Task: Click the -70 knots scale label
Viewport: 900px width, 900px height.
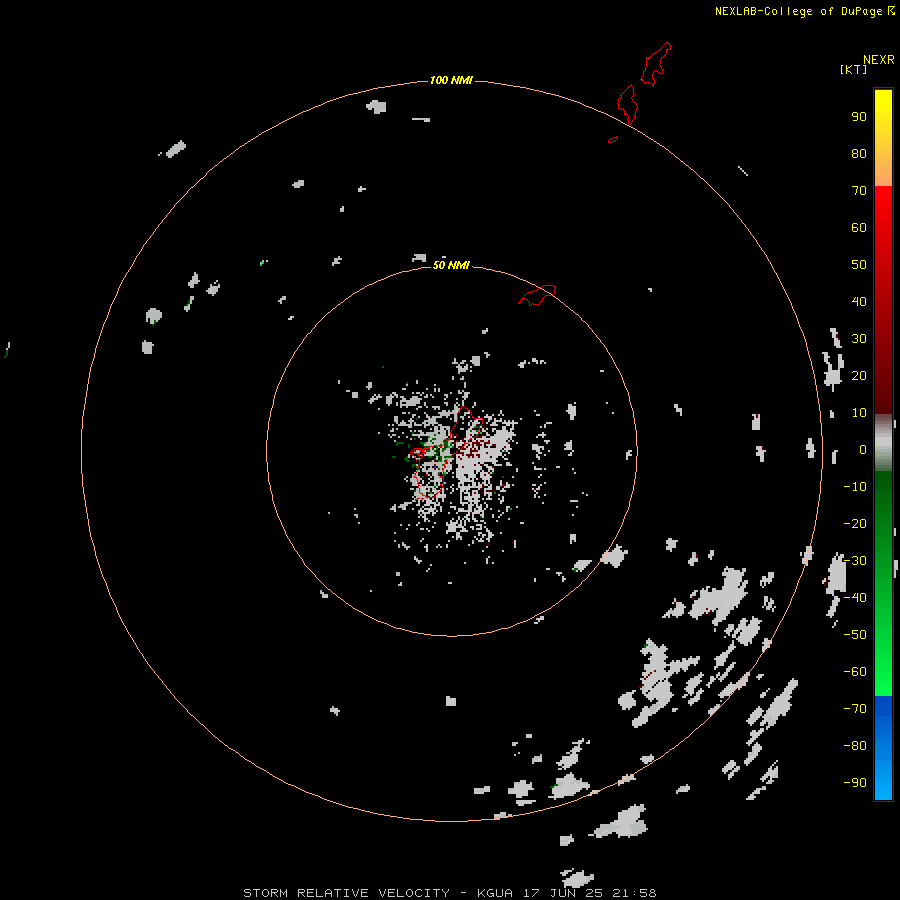Action: tap(855, 709)
